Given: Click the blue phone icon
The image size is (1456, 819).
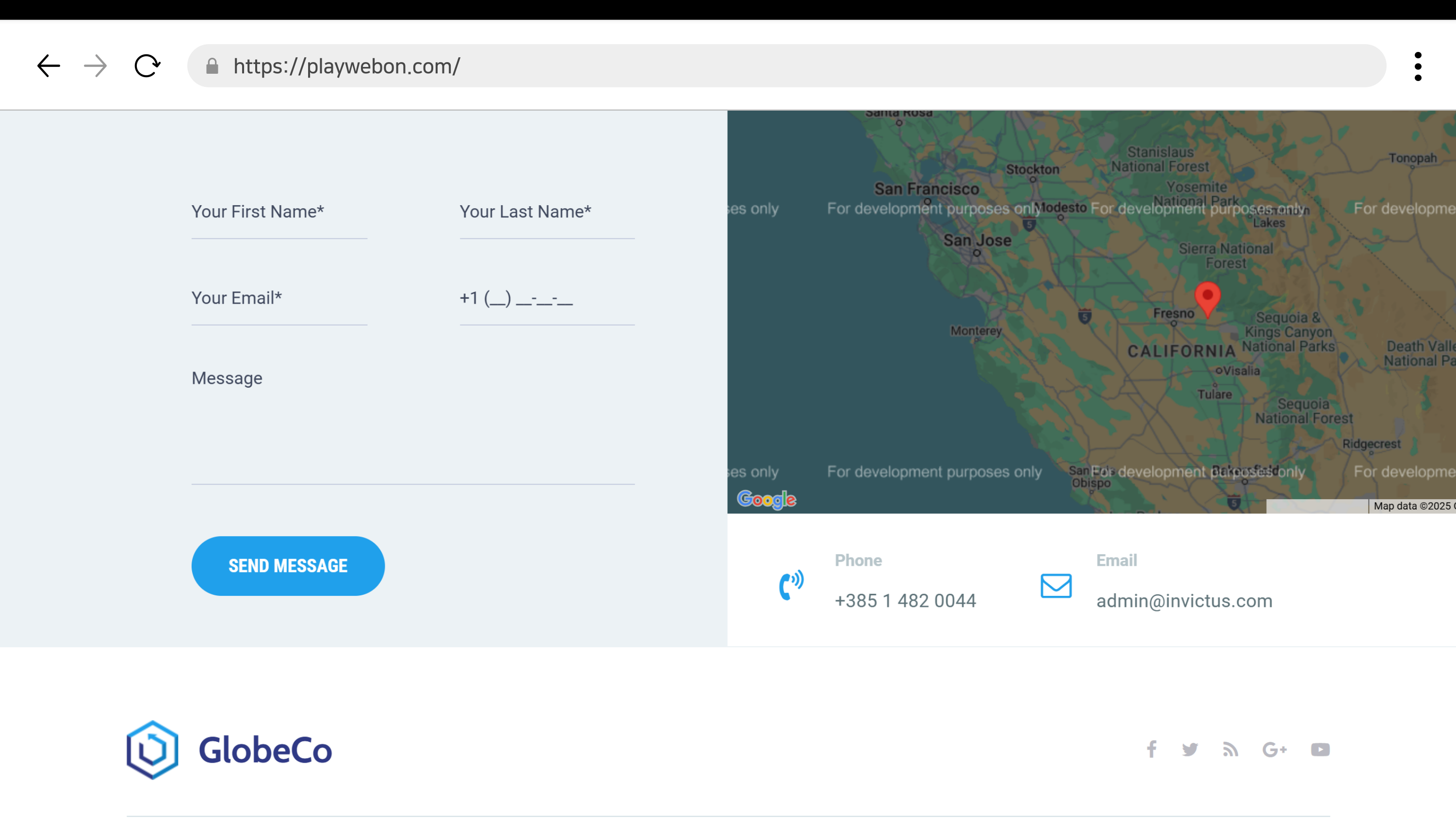Looking at the screenshot, I should [791, 585].
